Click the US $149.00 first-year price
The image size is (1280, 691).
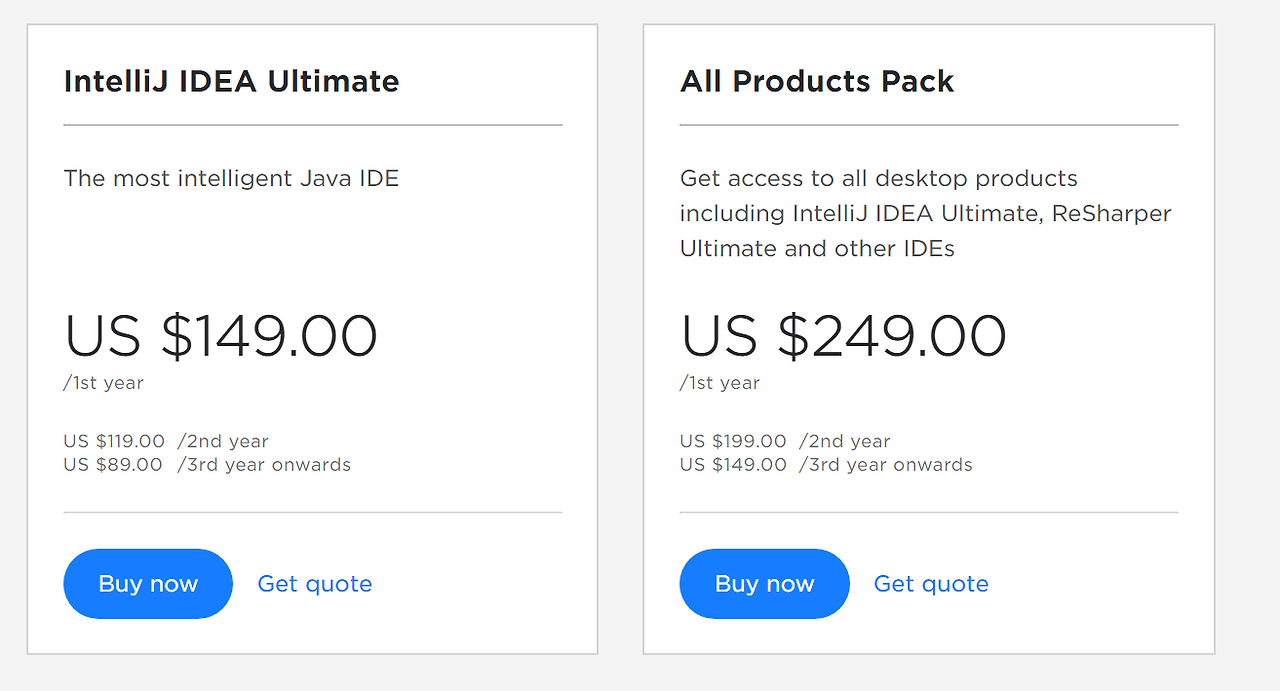[221, 336]
